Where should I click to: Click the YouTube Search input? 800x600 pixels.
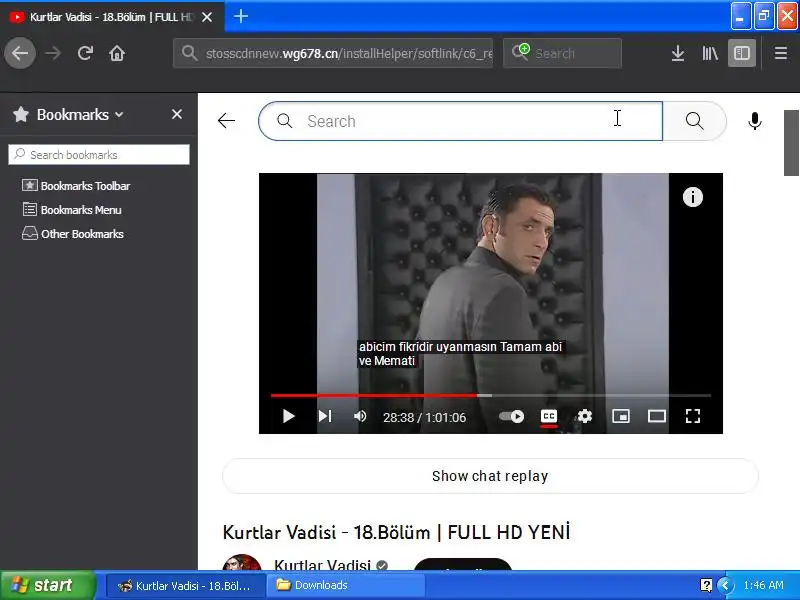tap(460, 121)
